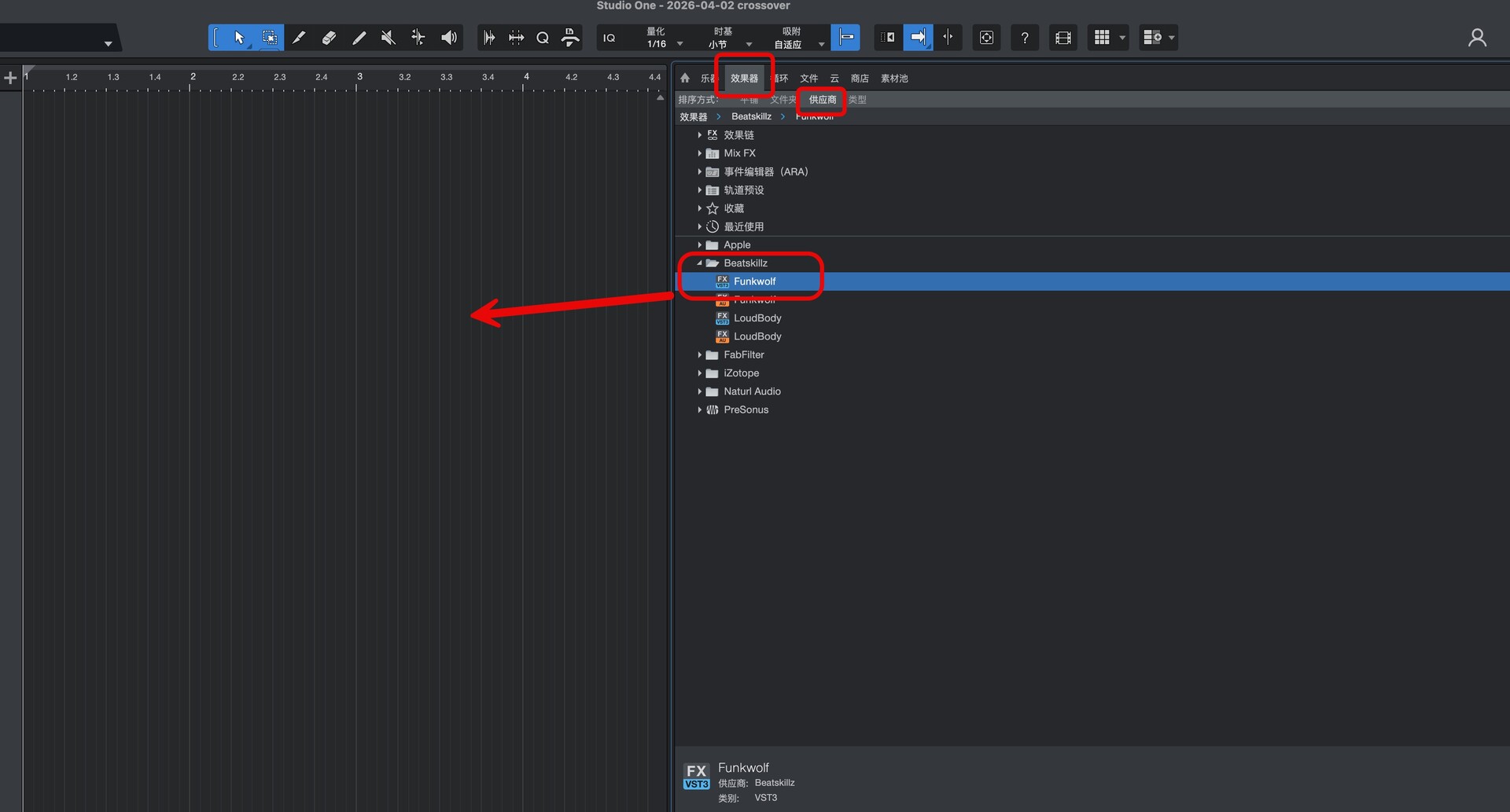
Task: Collapse the Beatskillz folder
Action: pos(699,263)
